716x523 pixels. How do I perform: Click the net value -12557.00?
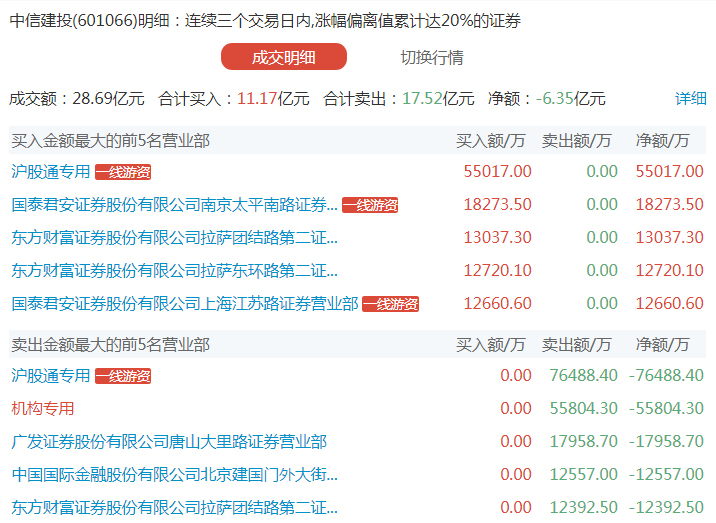click(x=666, y=475)
